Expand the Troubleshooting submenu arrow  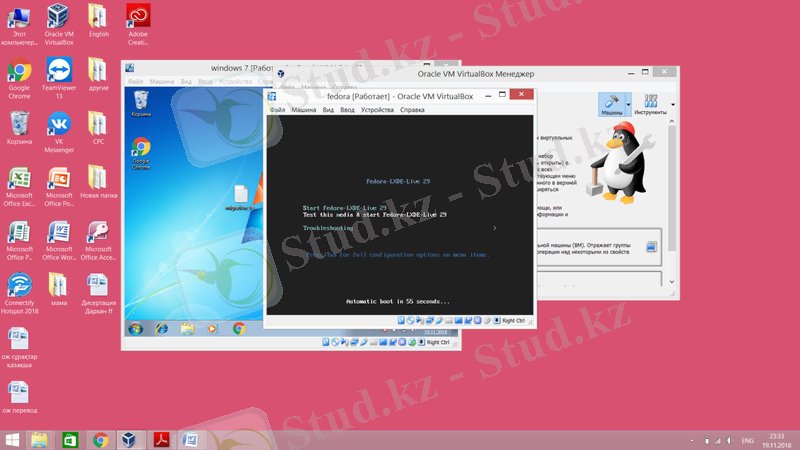tap(494, 228)
